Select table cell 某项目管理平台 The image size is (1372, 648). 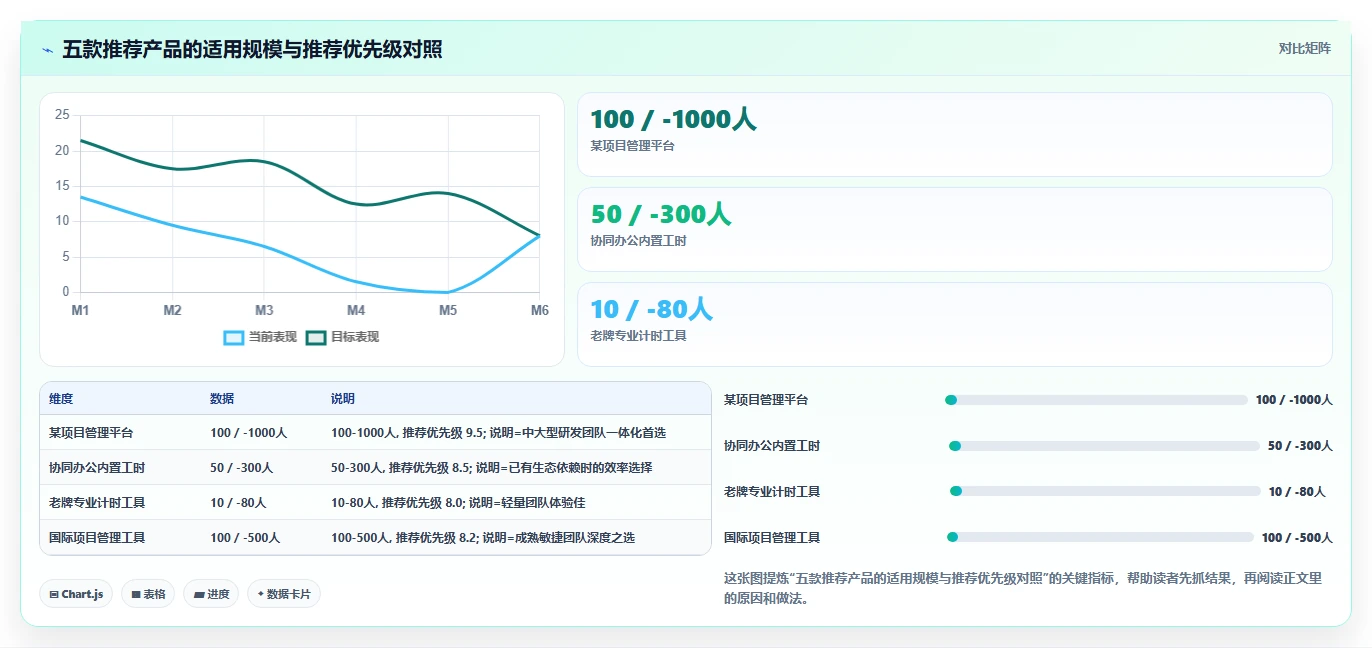click(91, 433)
